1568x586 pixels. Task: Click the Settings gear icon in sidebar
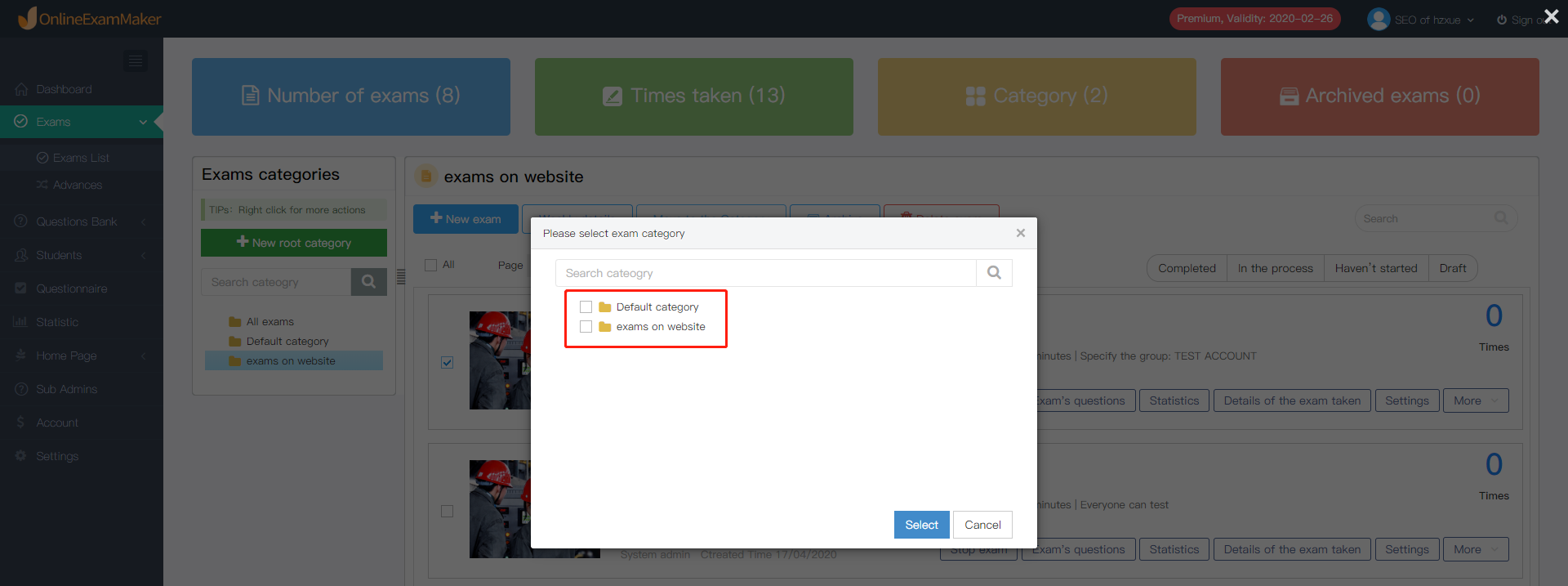point(21,456)
